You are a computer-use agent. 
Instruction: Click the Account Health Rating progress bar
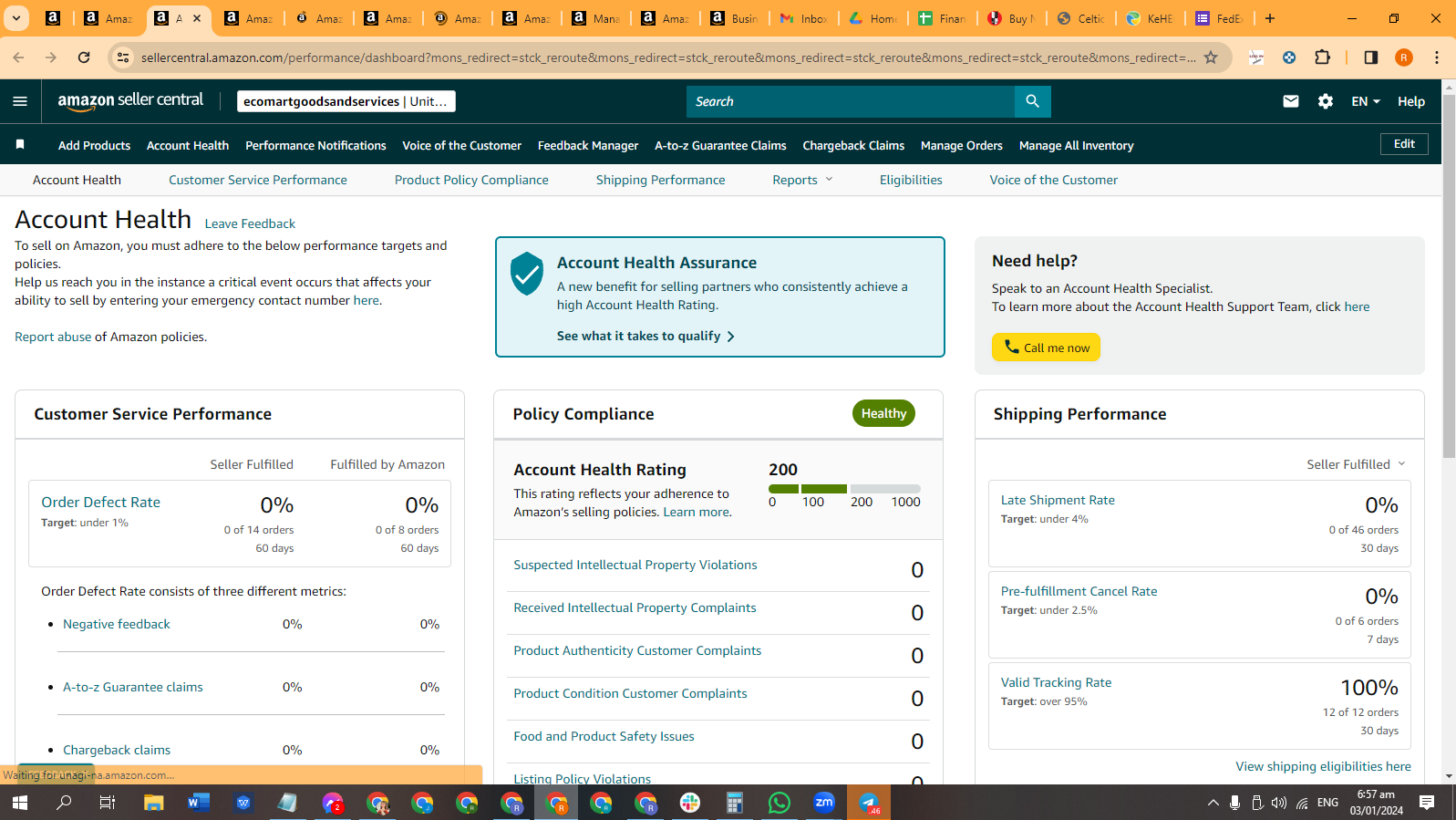pos(844,489)
